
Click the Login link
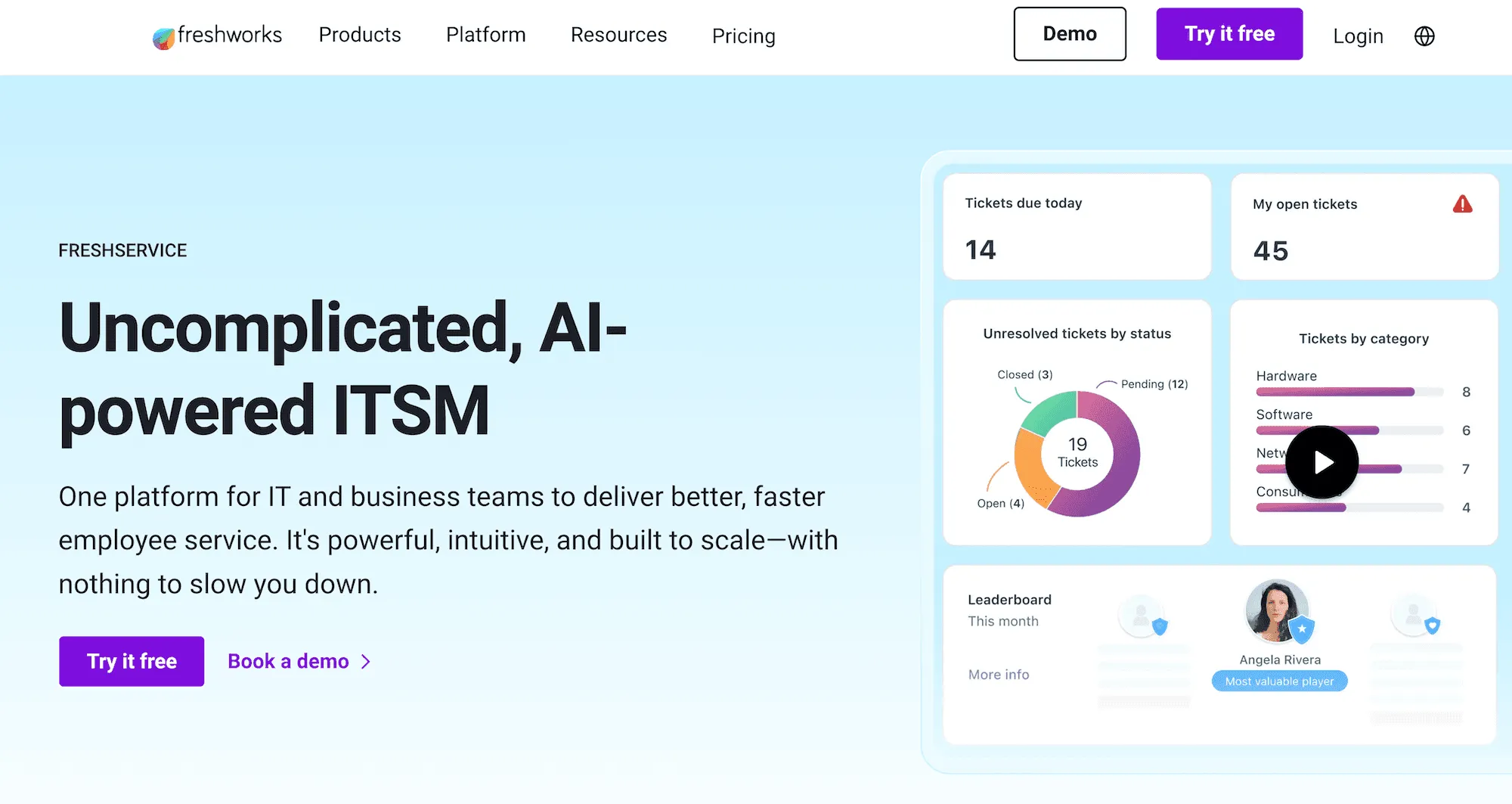point(1359,36)
